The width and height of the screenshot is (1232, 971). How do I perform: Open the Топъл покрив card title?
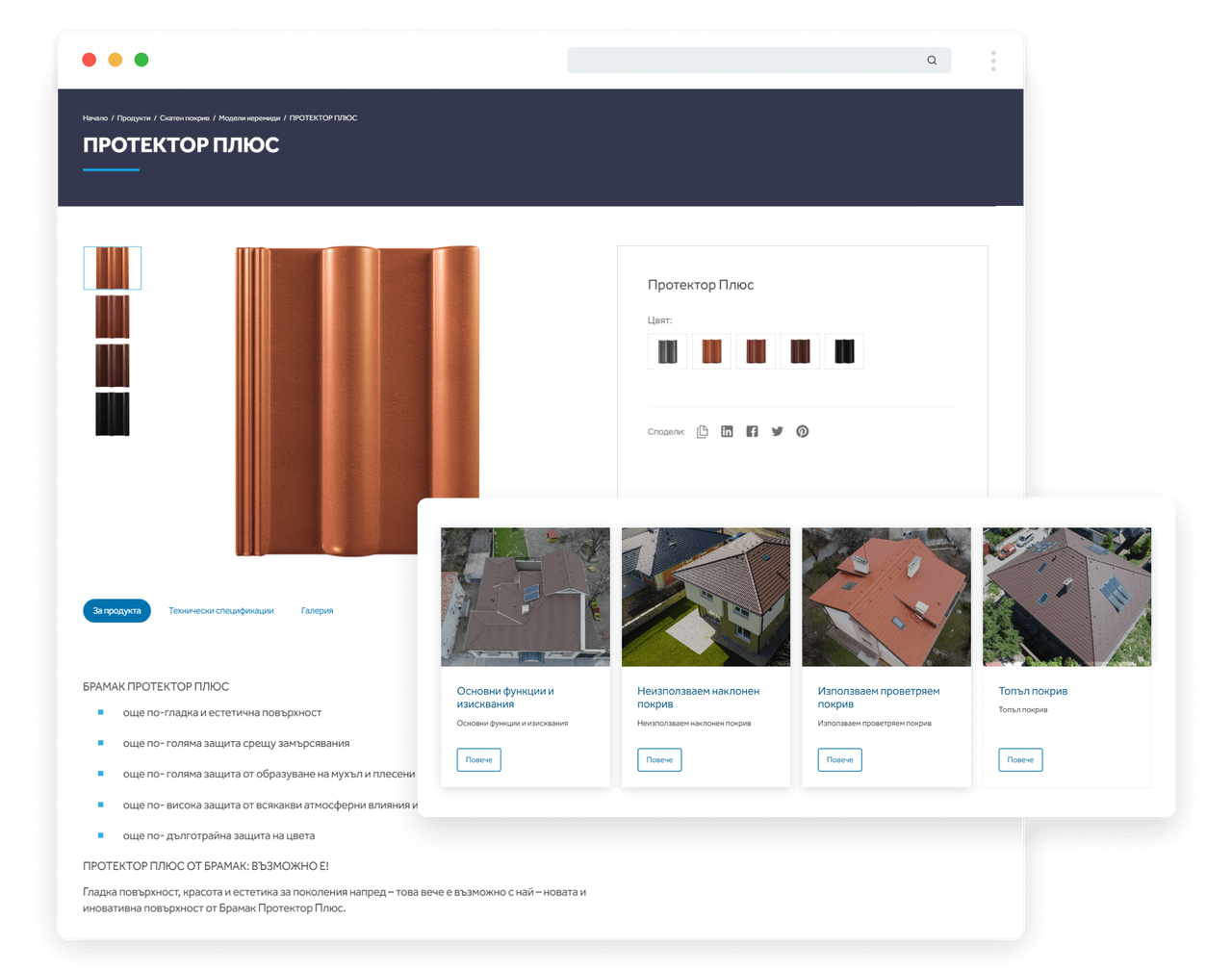[x=1033, y=691]
